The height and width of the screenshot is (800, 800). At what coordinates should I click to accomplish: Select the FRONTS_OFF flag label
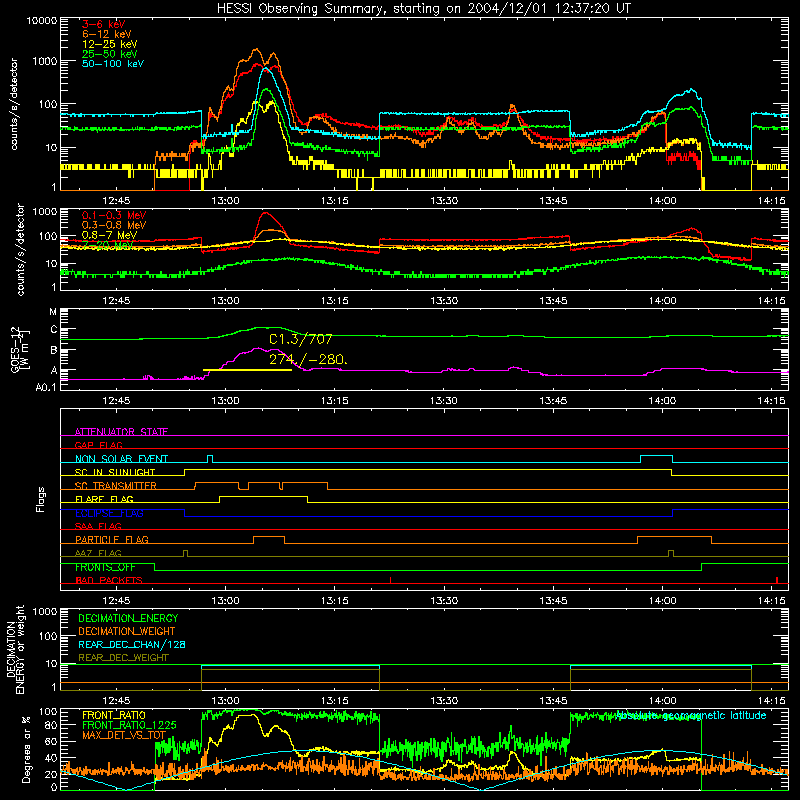pyautogui.click(x=105, y=567)
